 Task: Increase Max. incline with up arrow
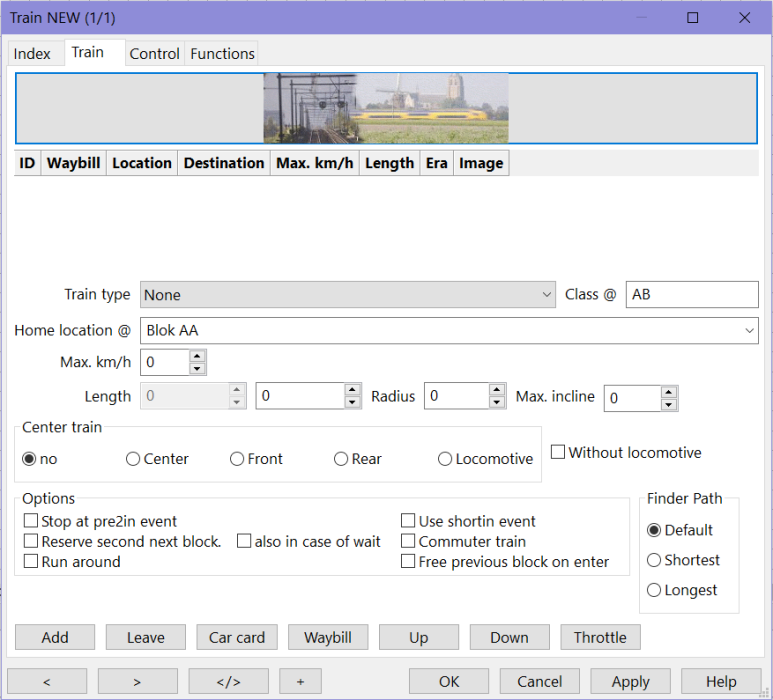(x=669, y=392)
